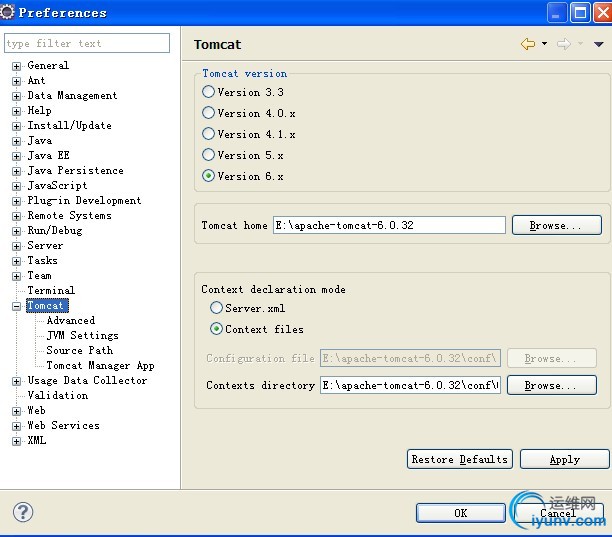Viewport: 612px width, 537px height.
Task: Select the Usage Data Collector item
Action: (87, 380)
